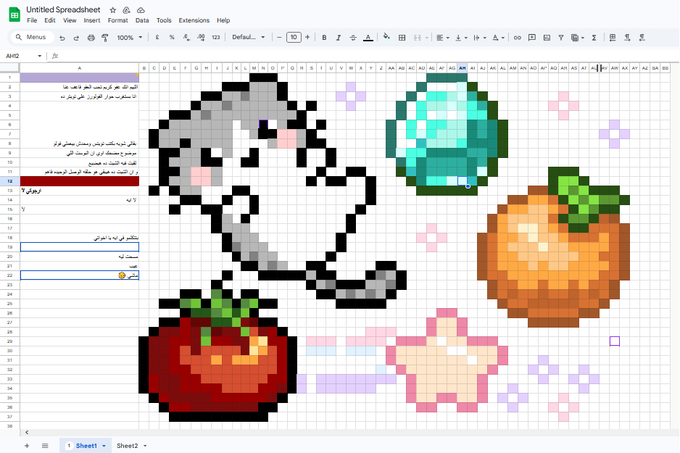Viewport: 680px width, 453px height.
Task: Open the zoom 100% dropdown
Action: (129, 38)
